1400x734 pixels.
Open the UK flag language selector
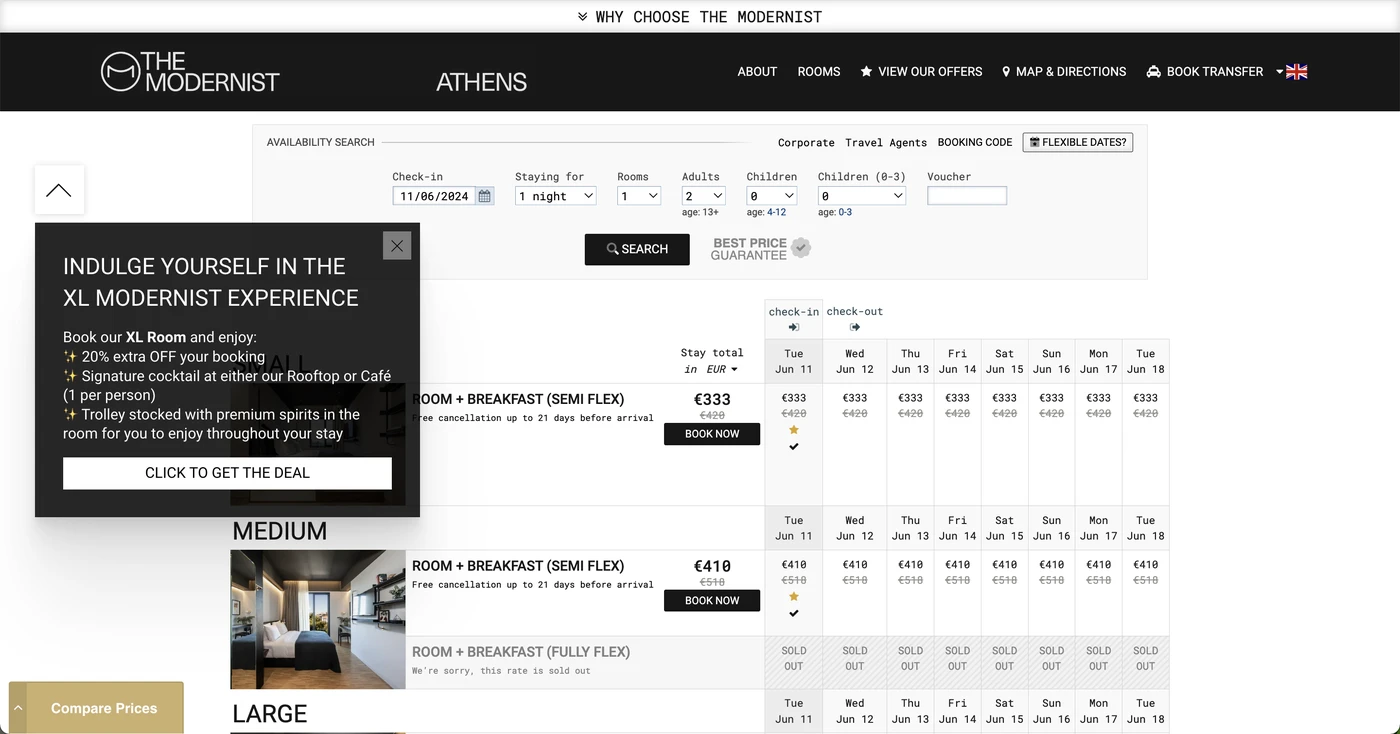[1292, 72]
